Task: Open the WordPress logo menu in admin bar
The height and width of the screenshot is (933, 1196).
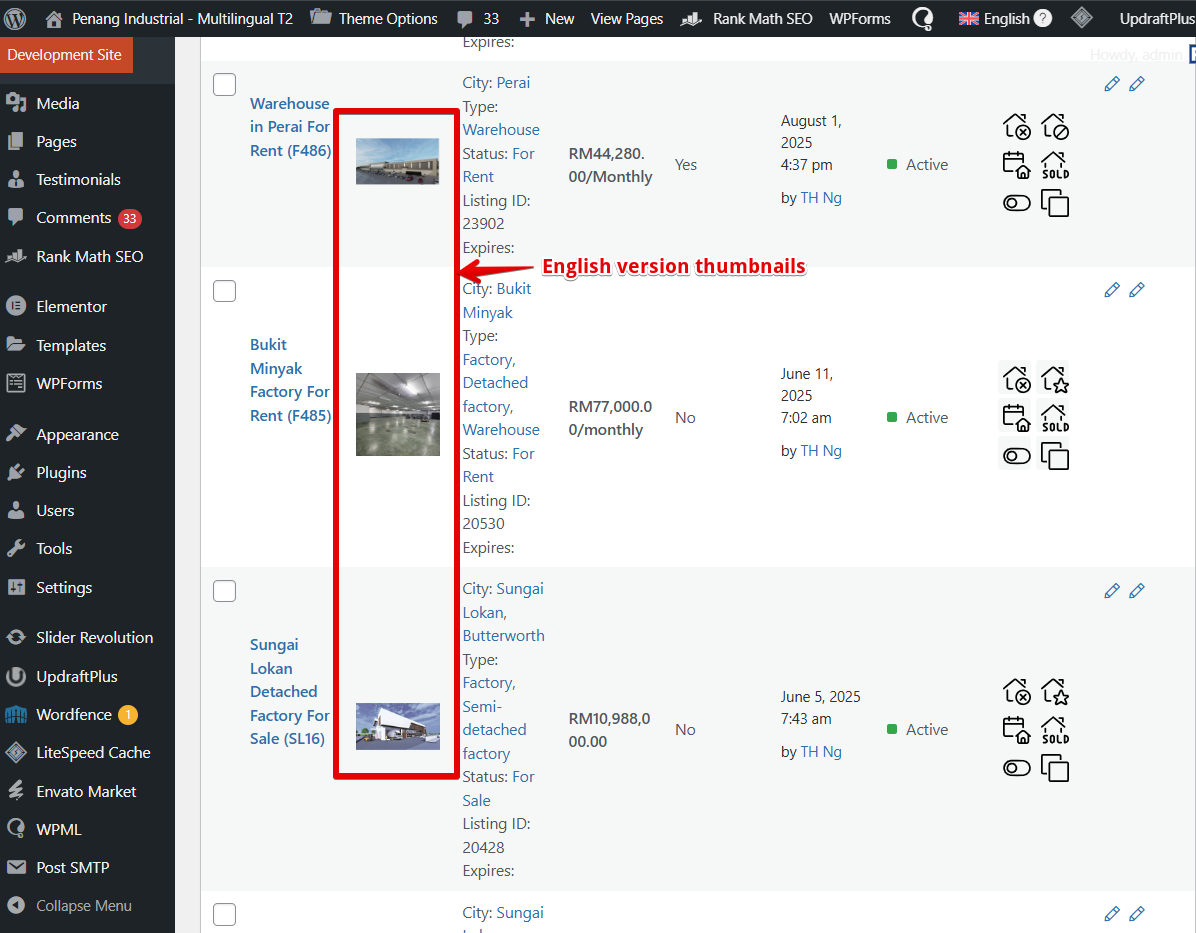Action: pos(15,18)
